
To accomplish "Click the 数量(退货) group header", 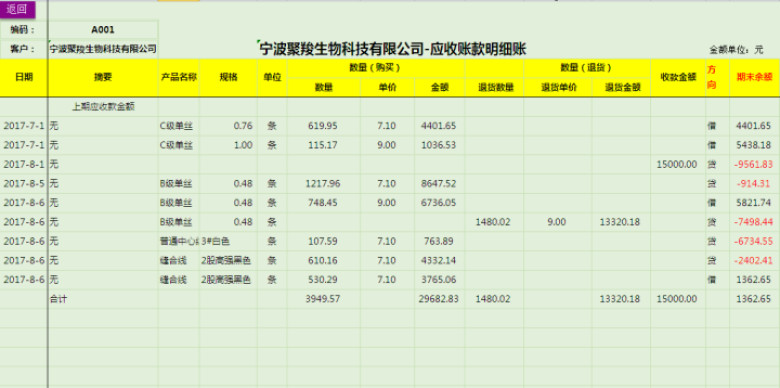I will coord(586,68).
